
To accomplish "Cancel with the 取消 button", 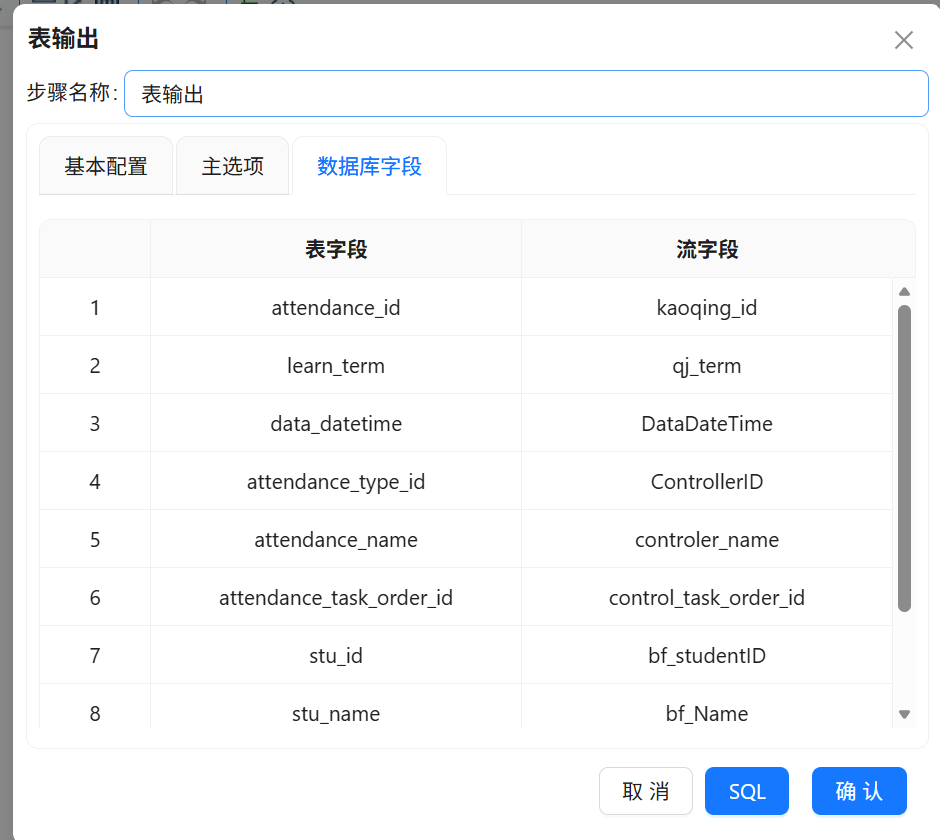I will [646, 791].
